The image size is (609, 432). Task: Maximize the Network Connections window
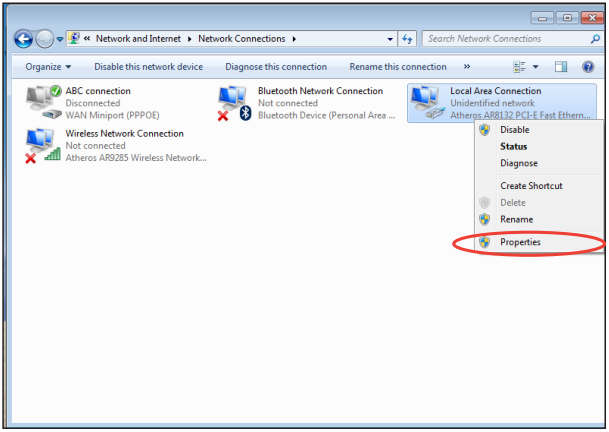(567, 18)
